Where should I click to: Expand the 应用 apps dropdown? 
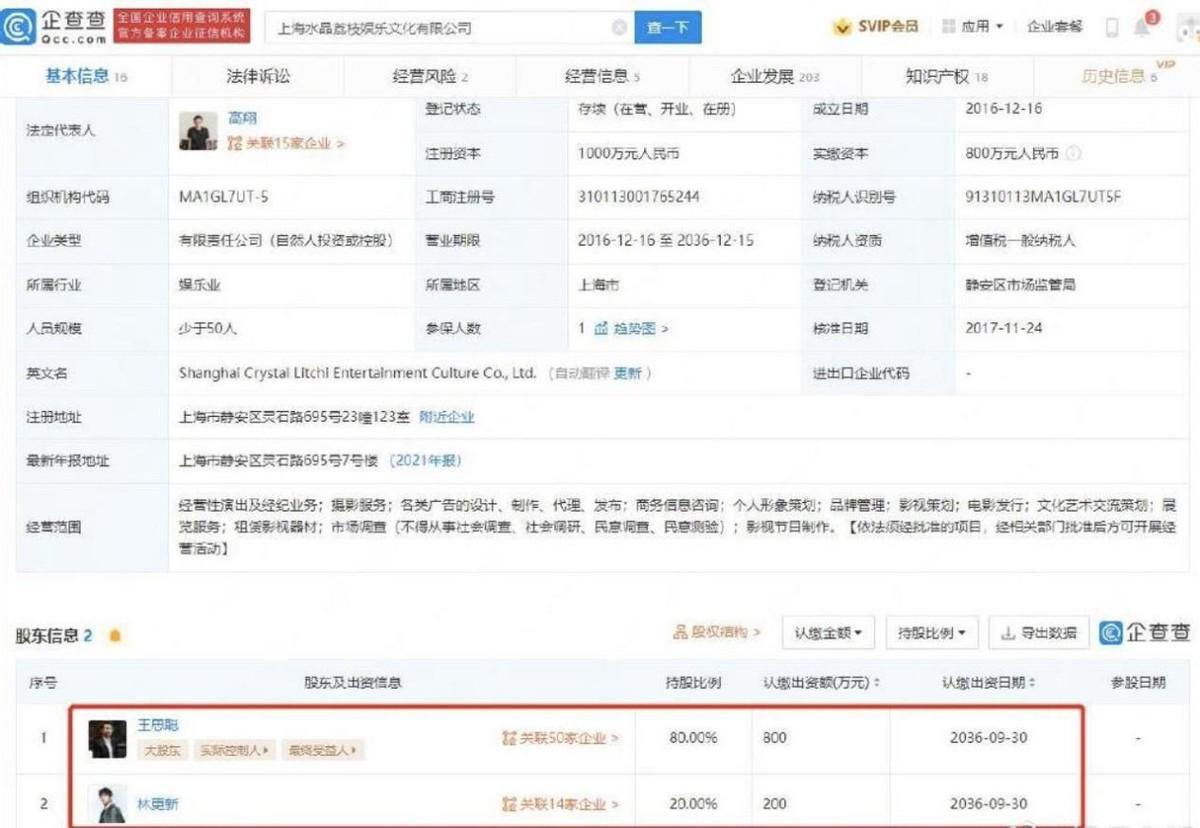[x=973, y=27]
